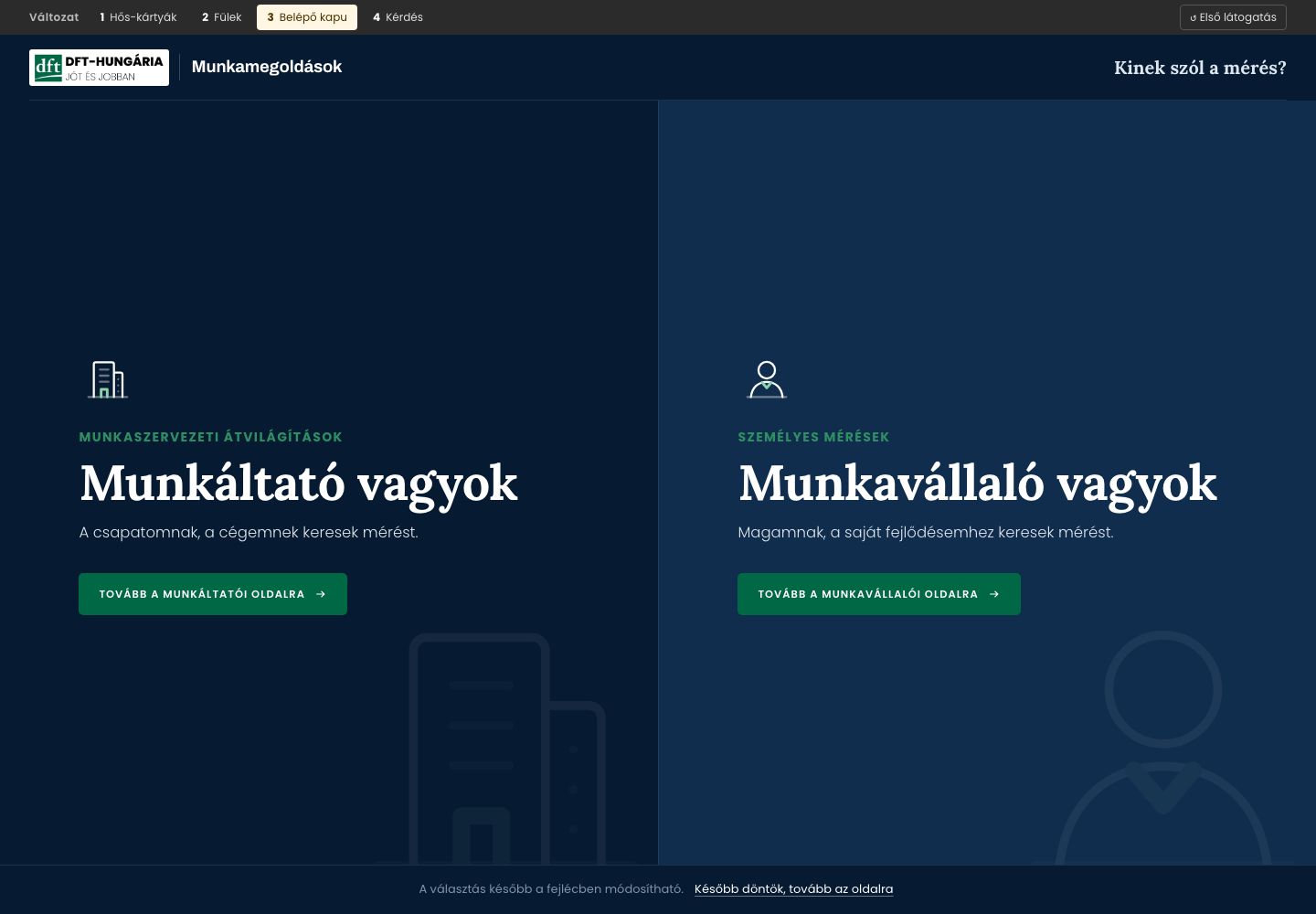
Task: Click 'Magamnak, a saját fejlődésemhez keresek mérést.' text
Action: [926, 533]
